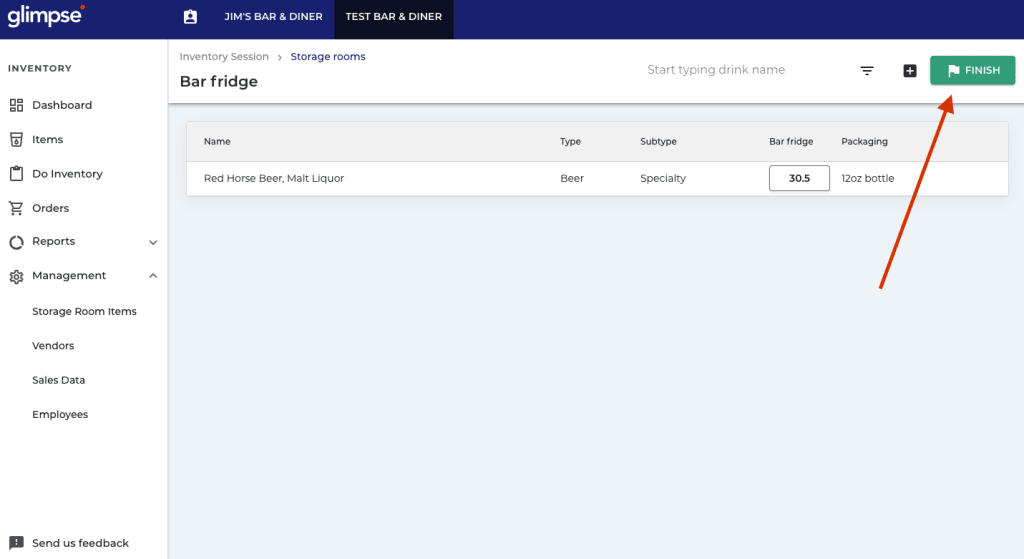Click the Name column header
This screenshot has width=1024, height=559.
point(217,142)
